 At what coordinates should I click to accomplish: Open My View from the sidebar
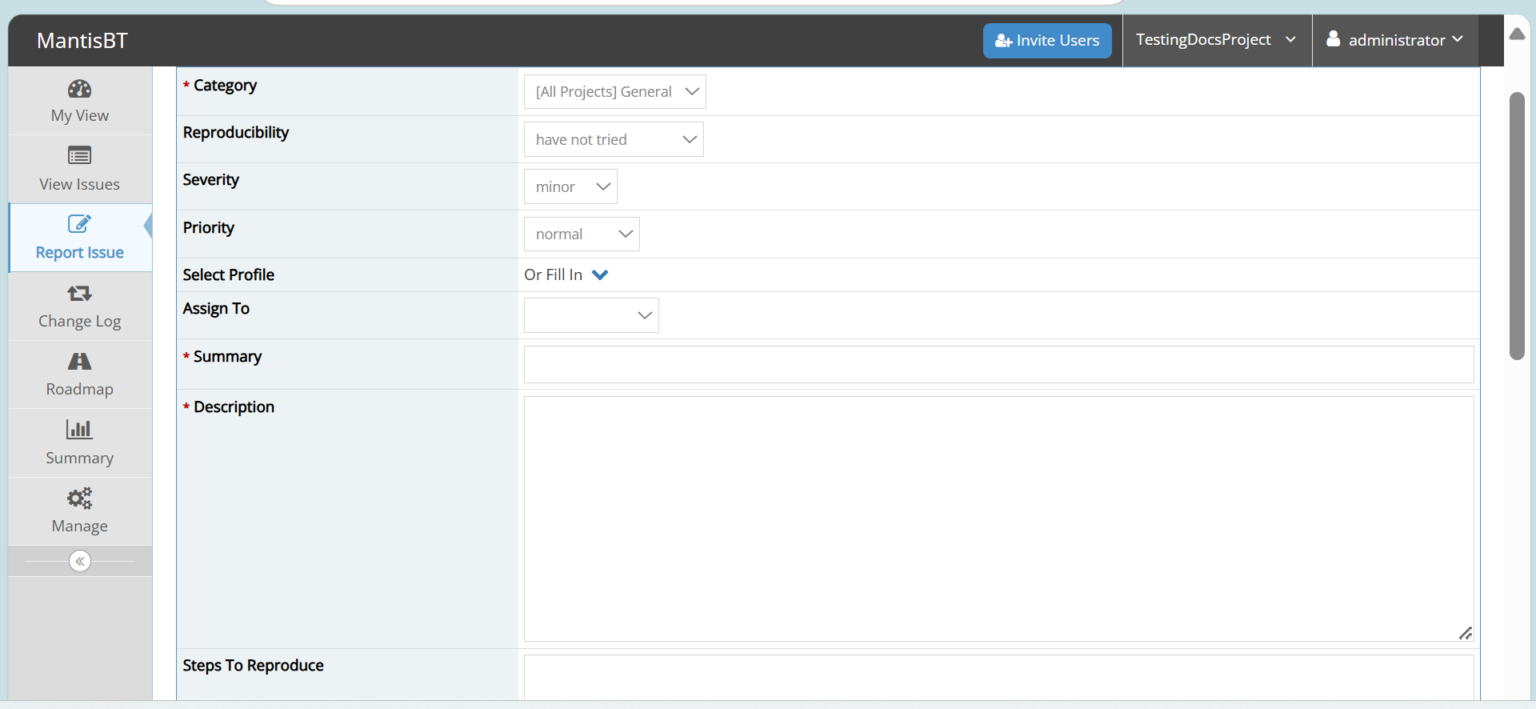(79, 100)
